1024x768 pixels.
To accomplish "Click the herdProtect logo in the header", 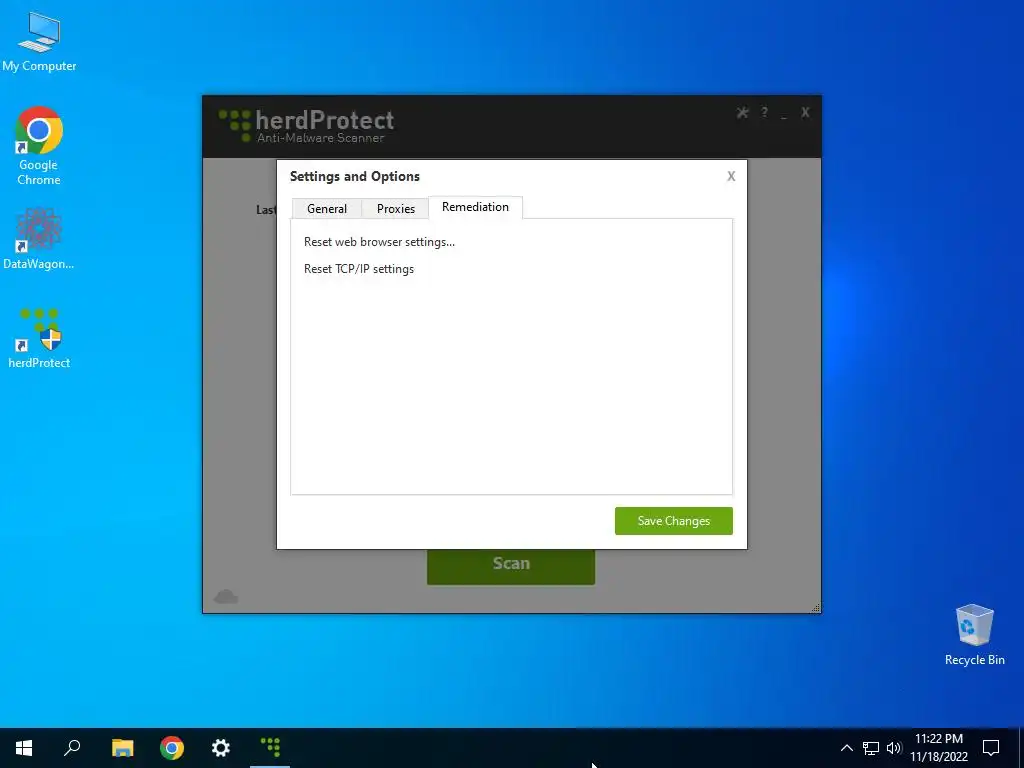I will click(306, 125).
